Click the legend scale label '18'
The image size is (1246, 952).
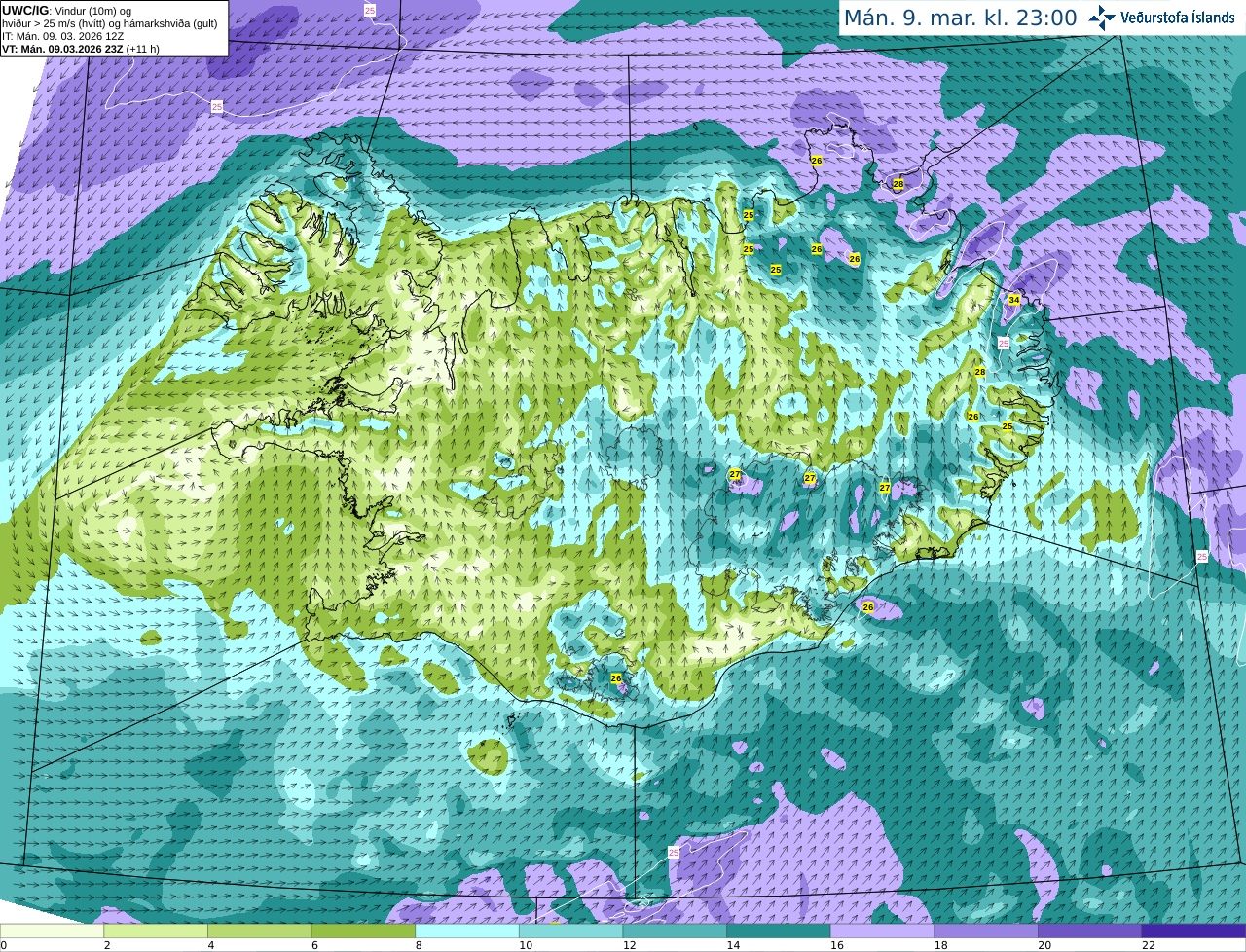941,945
